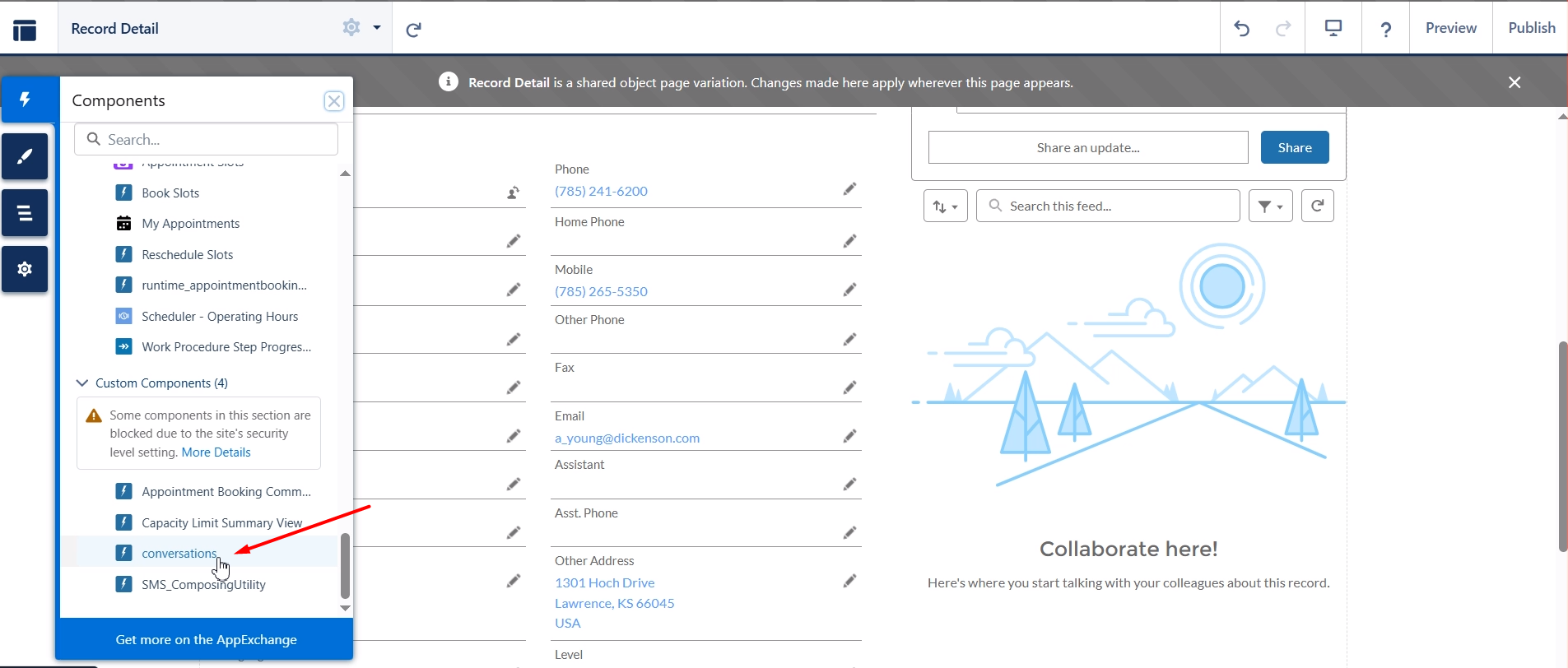Open the Theme paintbrush panel
The height and width of the screenshot is (668, 1568).
pos(25,156)
